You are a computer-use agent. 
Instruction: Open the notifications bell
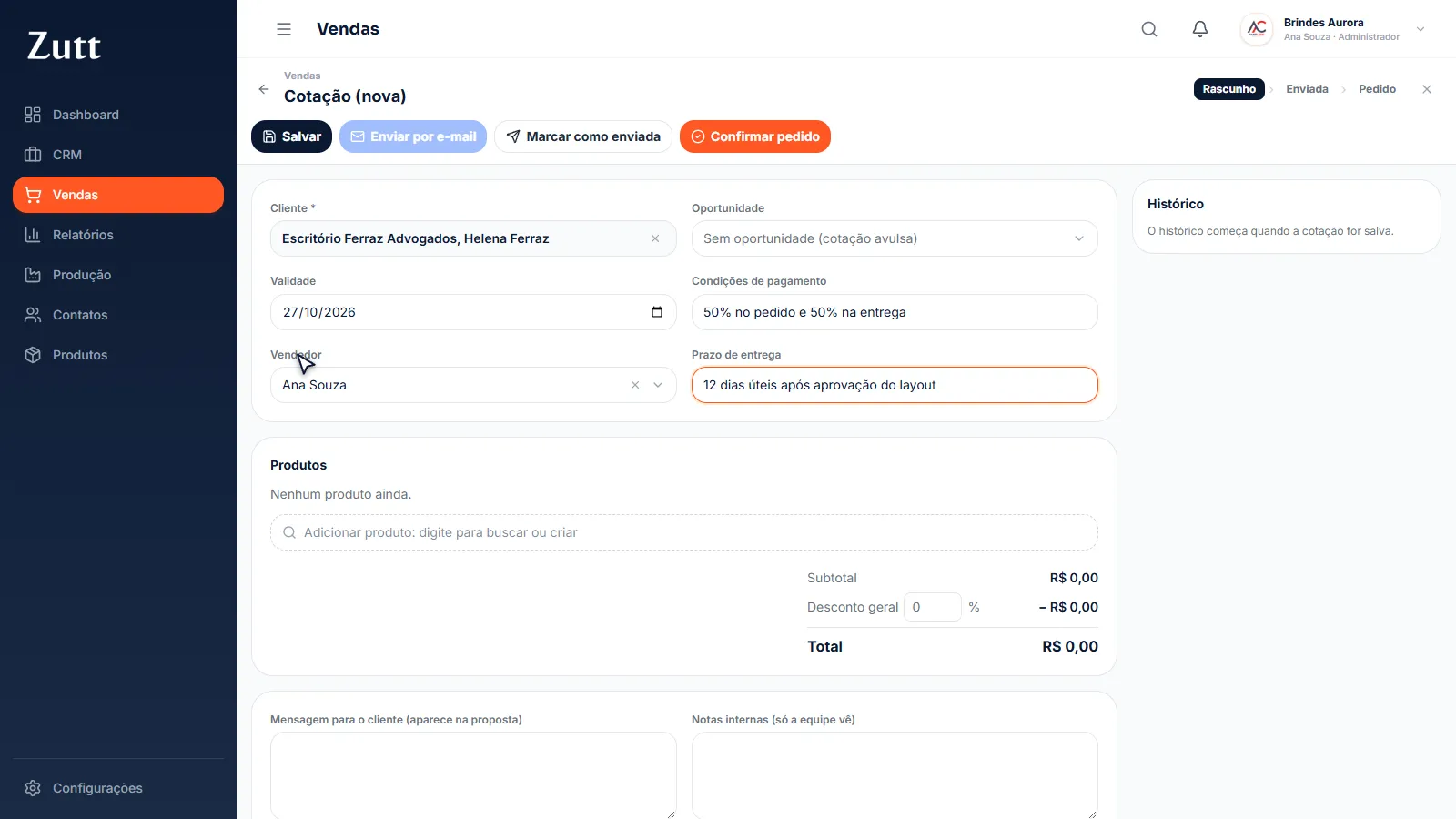tap(1200, 29)
